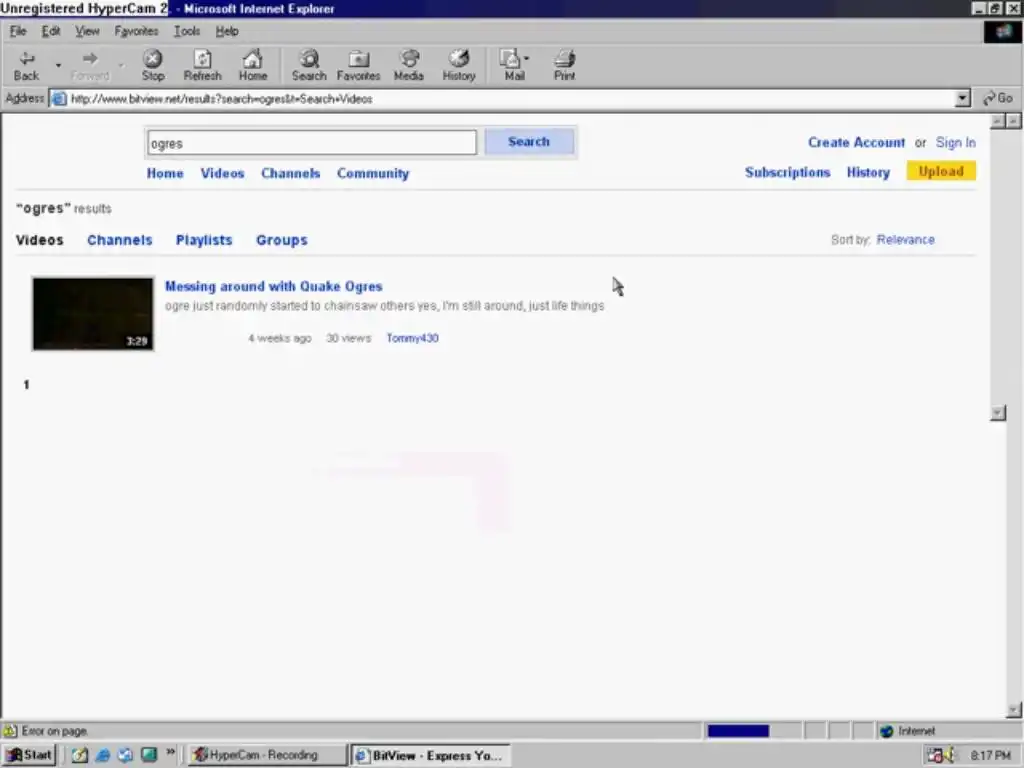This screenshot has height=768, width=1024.
Task: Click the Mail toolbar icon
Action: pos(514,65)
